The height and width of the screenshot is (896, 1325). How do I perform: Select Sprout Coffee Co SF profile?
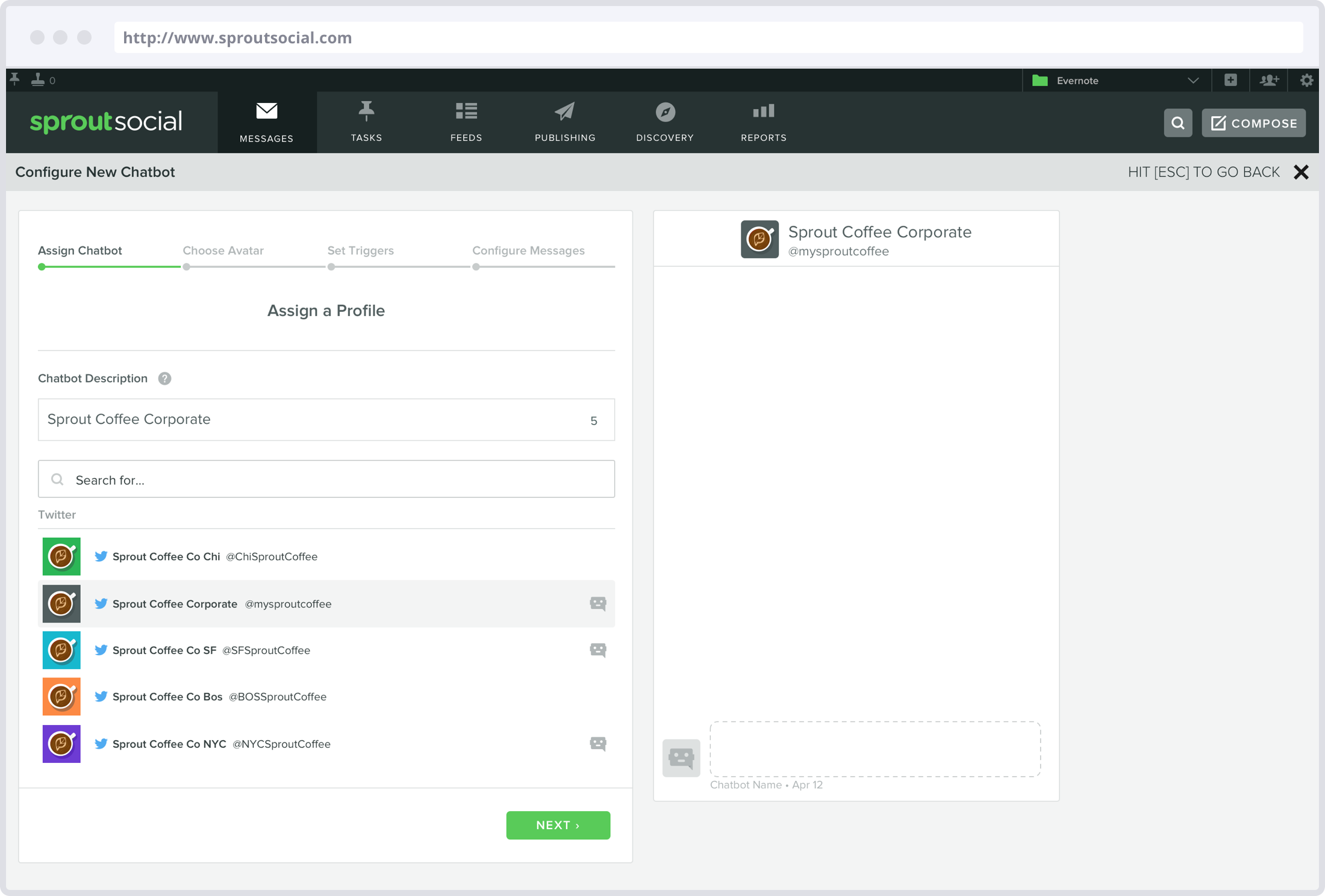tap(326, 650)
